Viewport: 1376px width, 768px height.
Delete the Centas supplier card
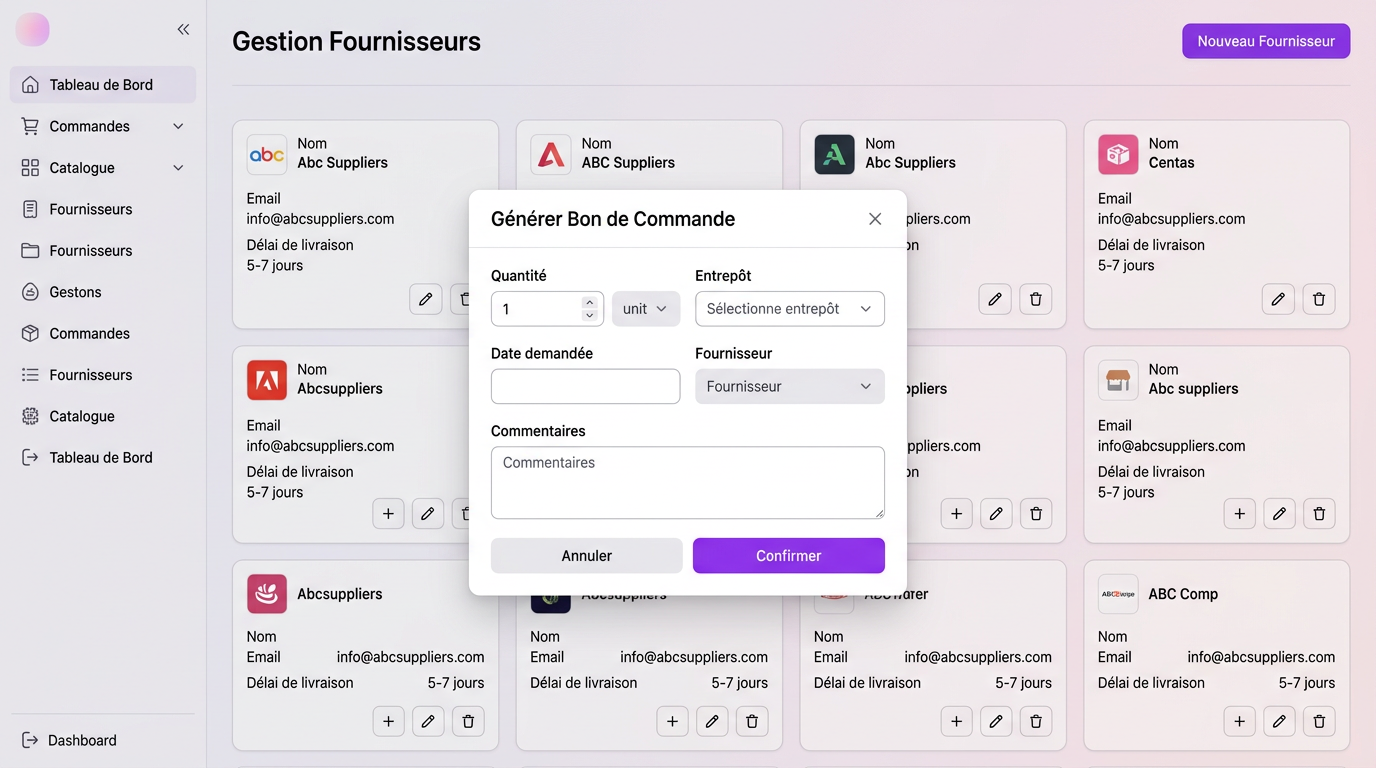[1319, 299]
